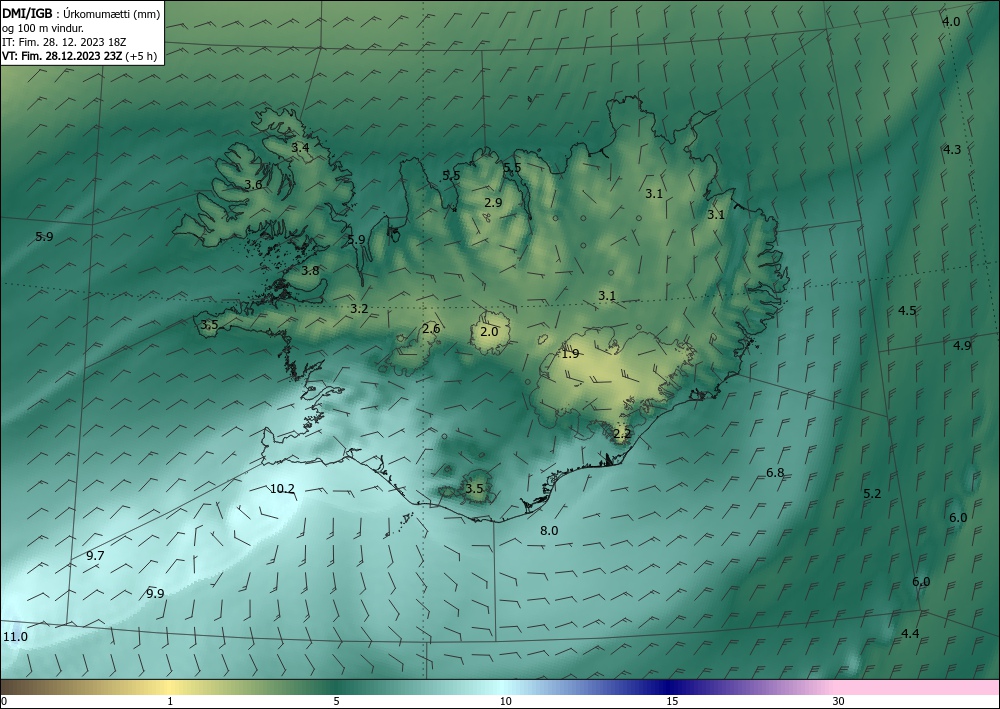
Task: Click the 1.9 value label
Action: (570, 354)
